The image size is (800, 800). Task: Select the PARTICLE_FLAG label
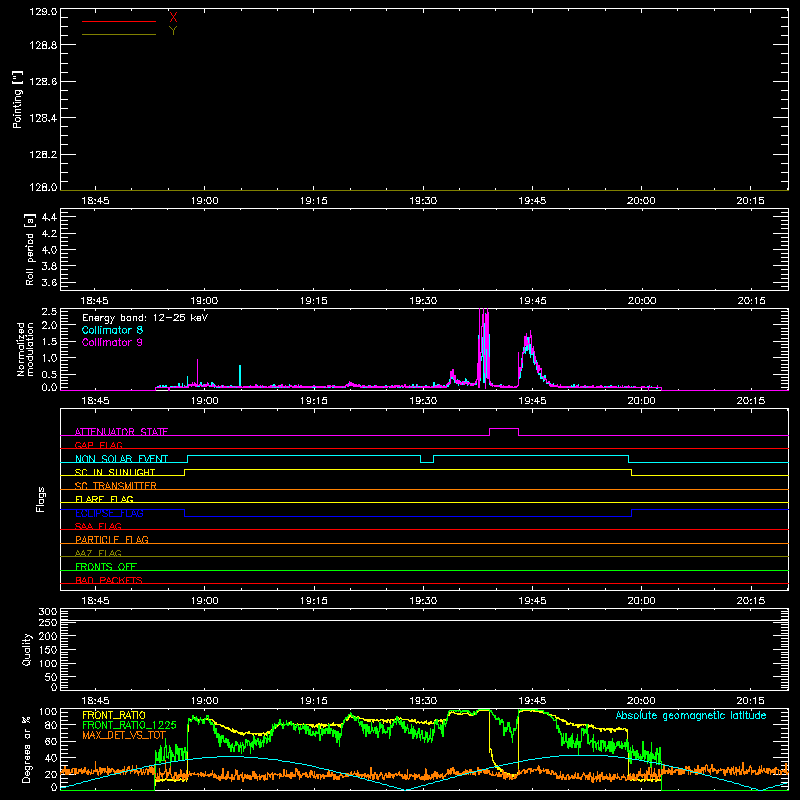pyautogui.click(x=112, y=539)
